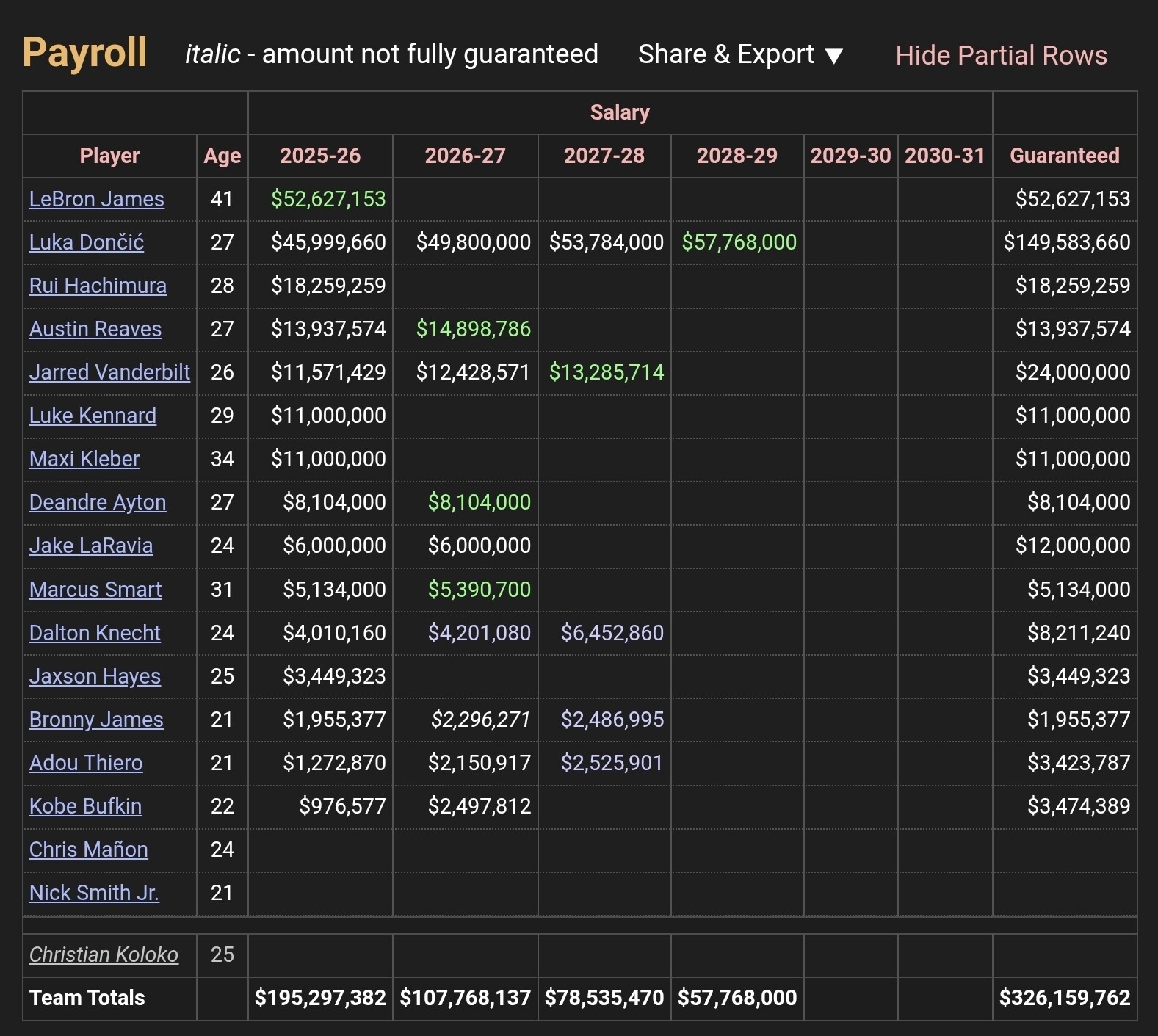Image resolution: width=1158 pixels, height=1036 pixels.
Task: Click Christian Koloko italic link
Action: [x=104, y=955]
